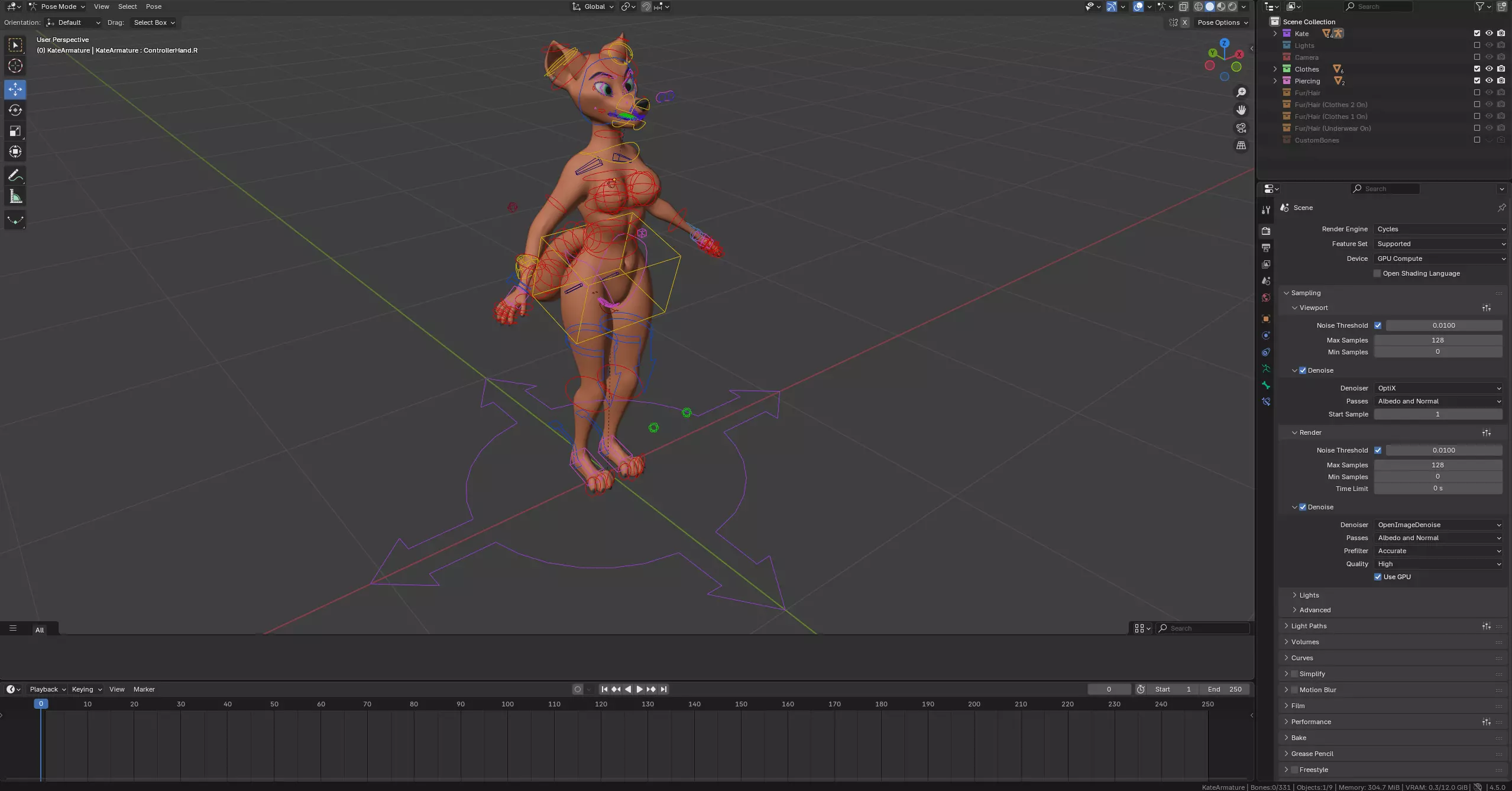Image resolution: width=1512 pixels, height=791 pixels.
Task: Select the Breakdowner pose tool
Action: [15, 221]
